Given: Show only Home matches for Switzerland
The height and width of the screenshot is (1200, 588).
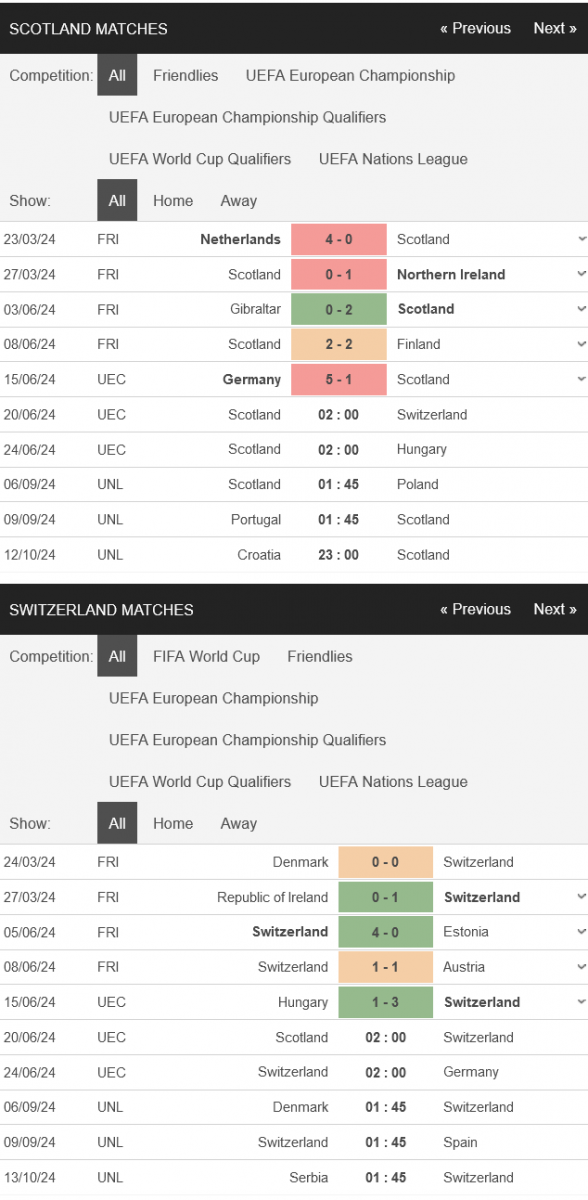Looking at the screenshot, I should [173, 823].
